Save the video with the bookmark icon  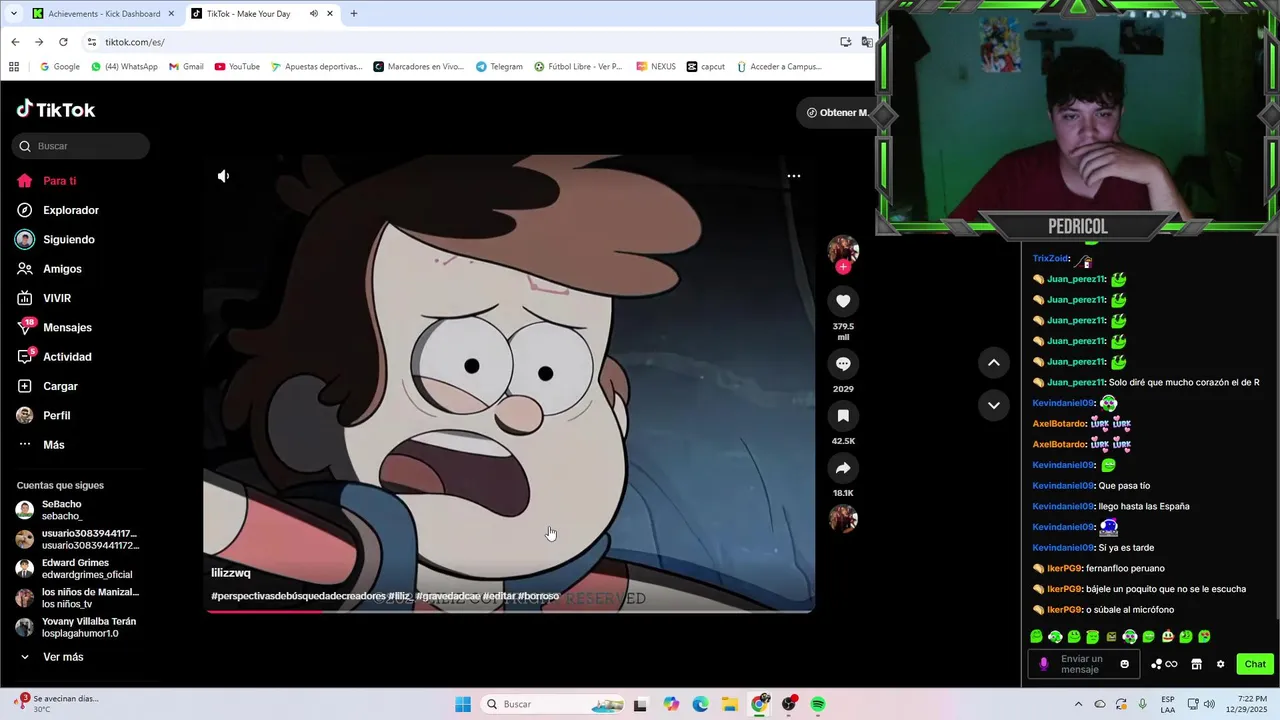point(843,416)
